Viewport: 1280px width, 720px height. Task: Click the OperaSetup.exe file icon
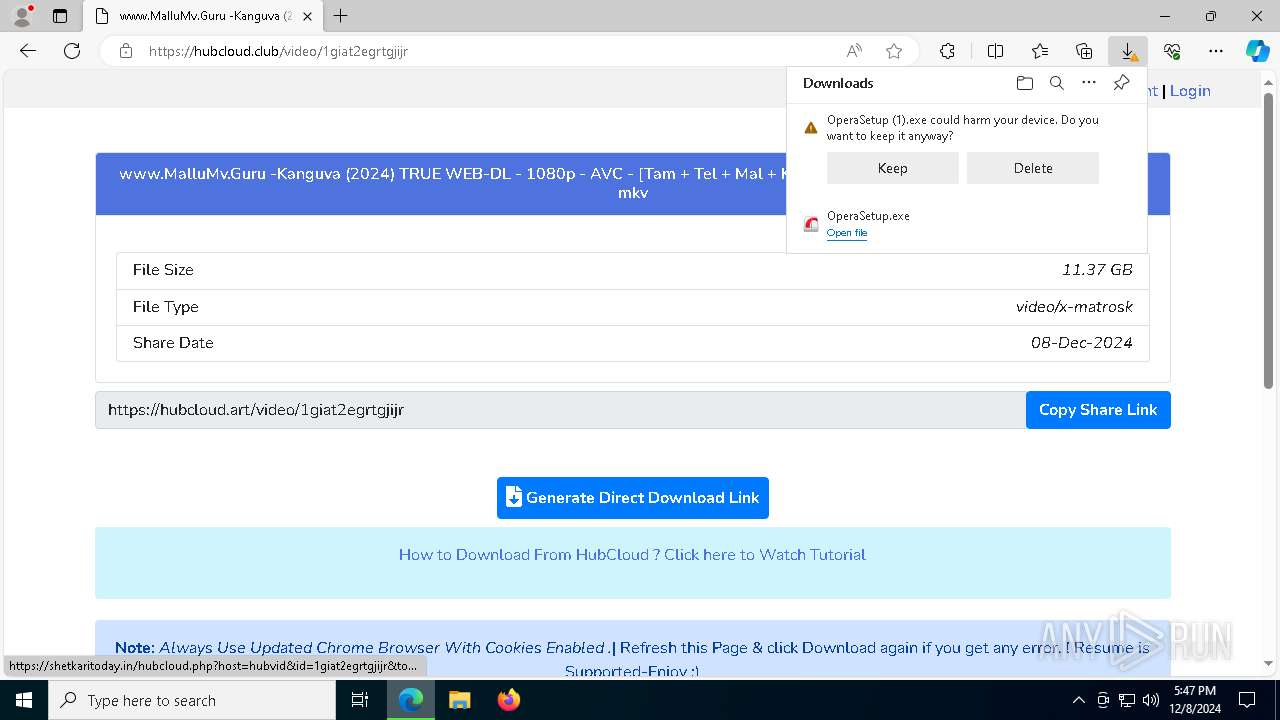pyautogui.click(x=811, y=224)
